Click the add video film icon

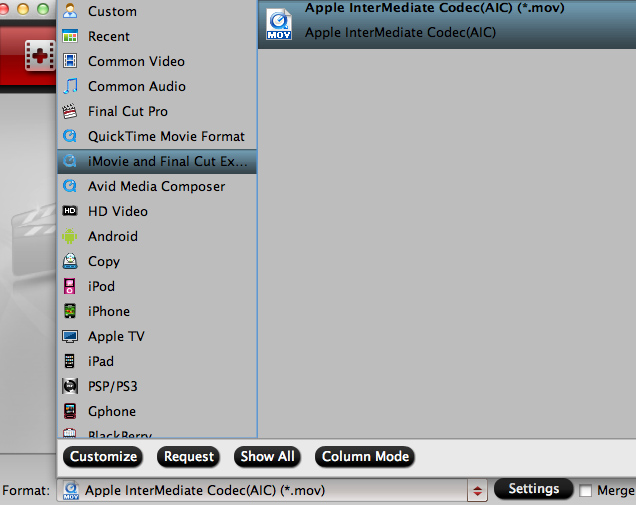(x=39, y=56)
